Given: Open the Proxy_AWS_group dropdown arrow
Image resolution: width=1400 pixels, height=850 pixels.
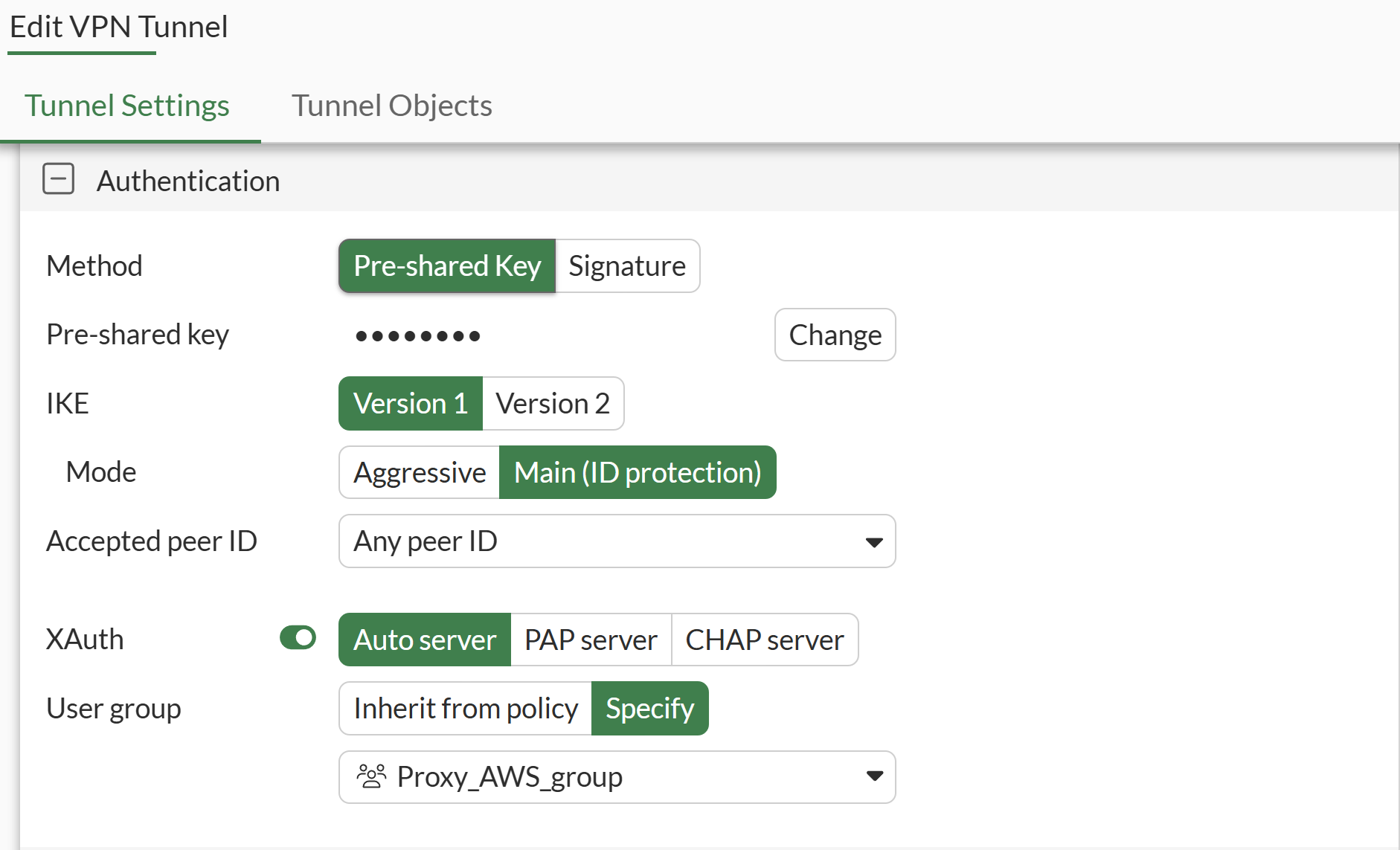Looking at the screenshot, I should (x=874, y=776).
